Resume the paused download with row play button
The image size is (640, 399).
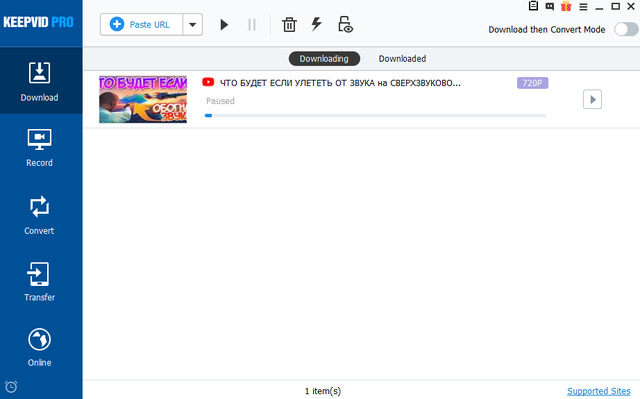coord(592,100)
